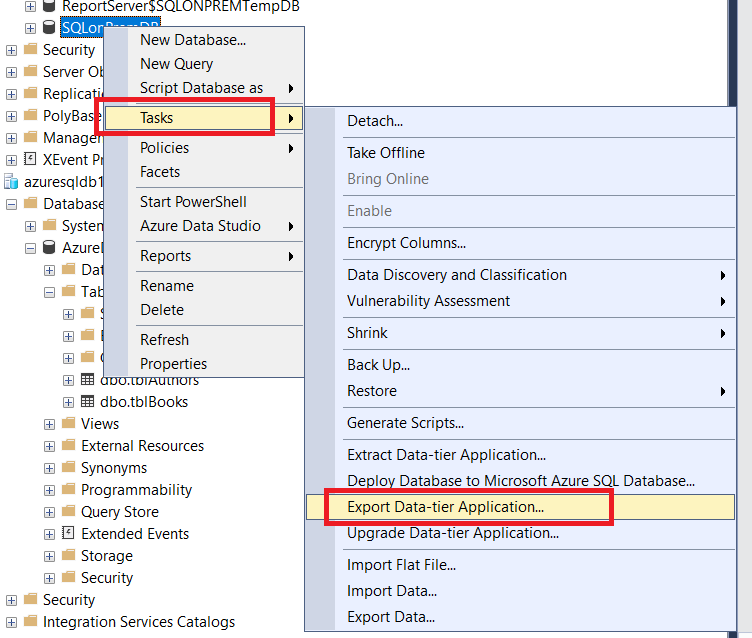Image resolution: width=752 pixels, height=638 pixels.
Task: Click the dbo.tblBooks table icon
Action: pyautogui.click(x=87, y=402)
